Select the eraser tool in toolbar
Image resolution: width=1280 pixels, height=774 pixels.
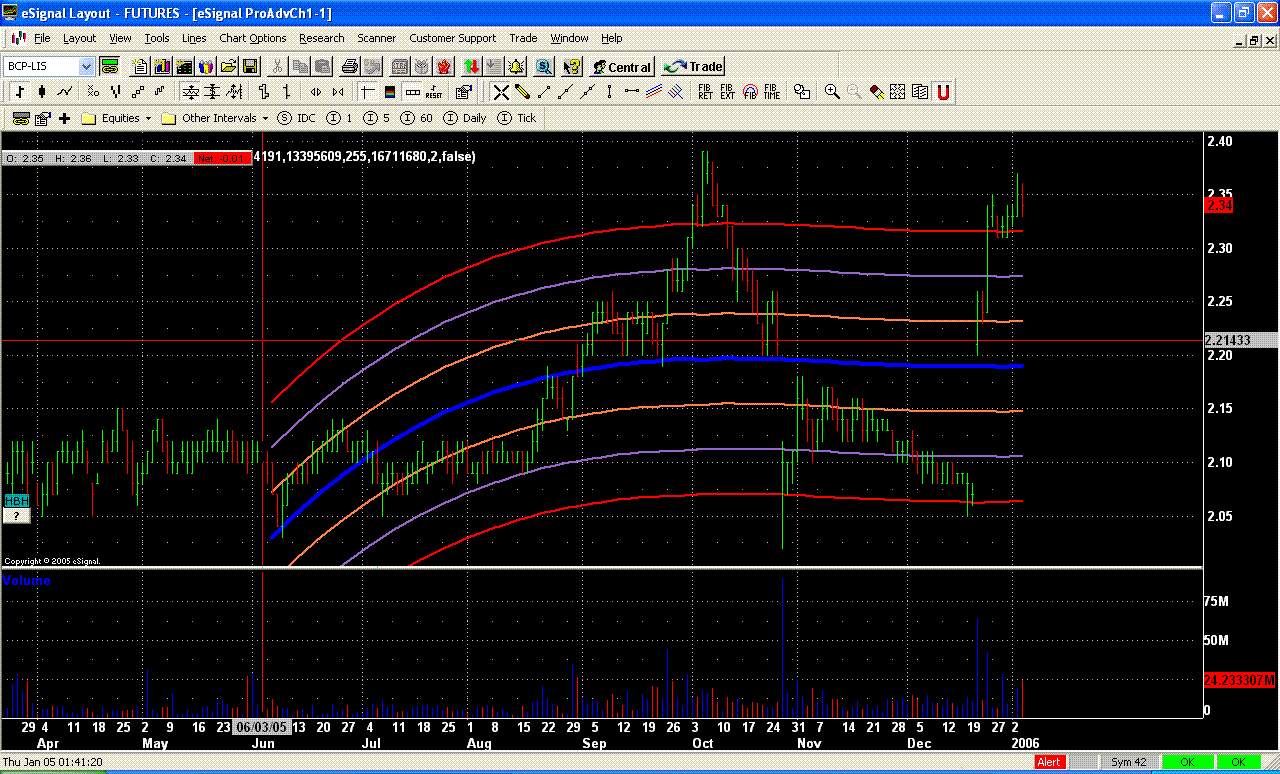coord(876,92)
